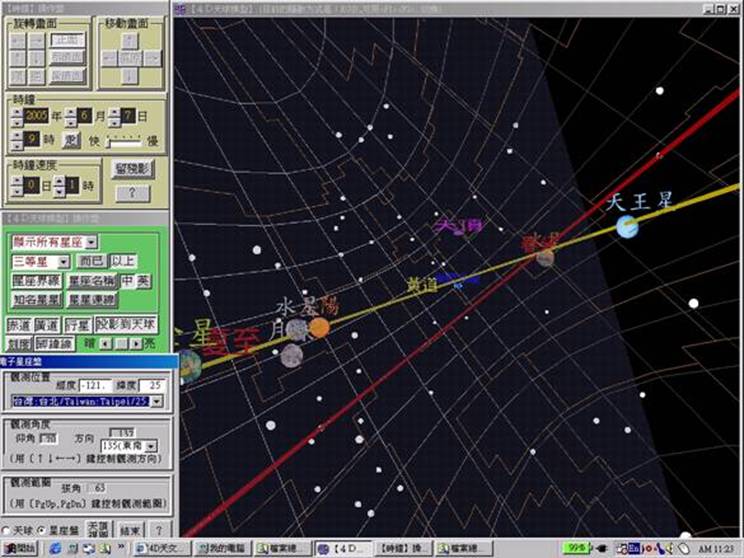The width and height of the screenshot is (744, 558).
Task: Click the 結束 exit button
Action: [x=131, y=529]
